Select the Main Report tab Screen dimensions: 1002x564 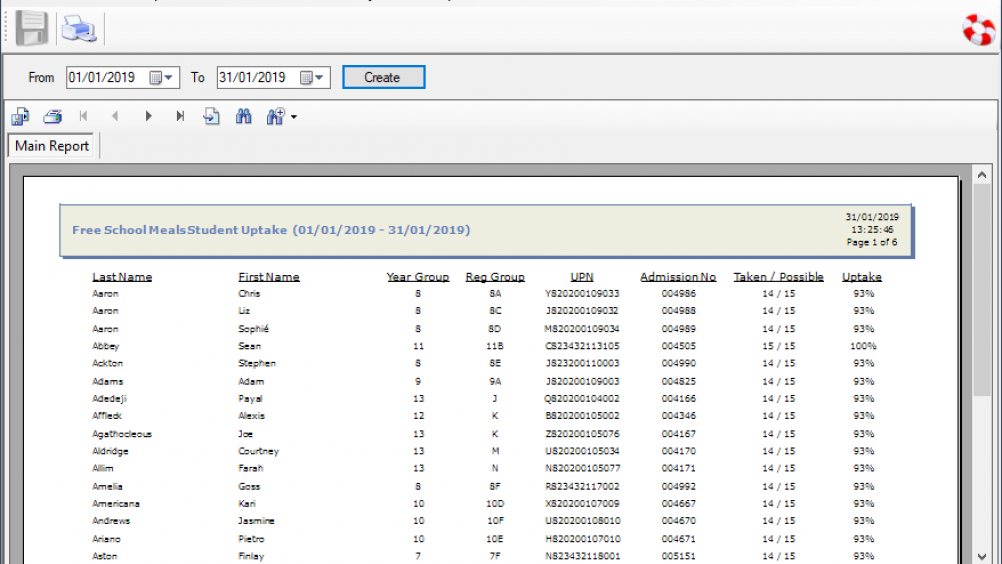pyautogui.click(x=52, y=146)
